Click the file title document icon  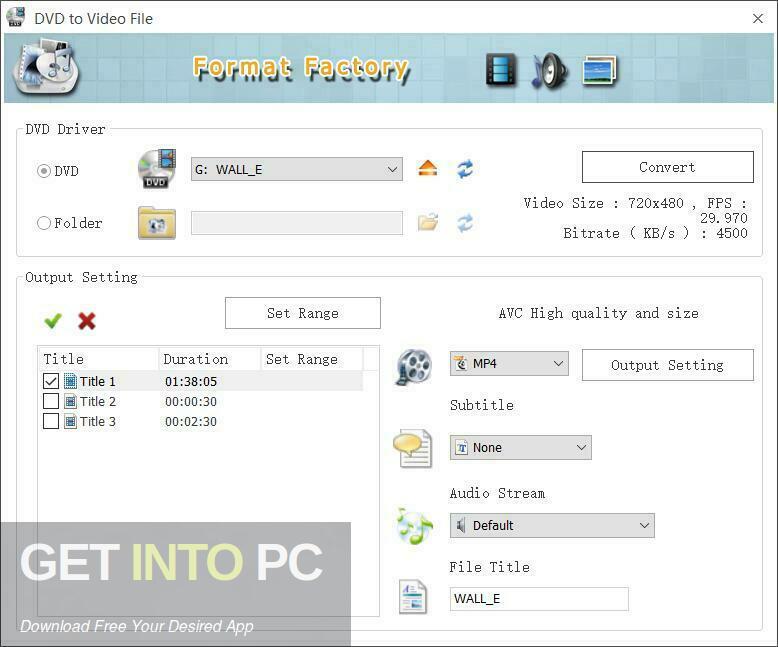(413, 597)
